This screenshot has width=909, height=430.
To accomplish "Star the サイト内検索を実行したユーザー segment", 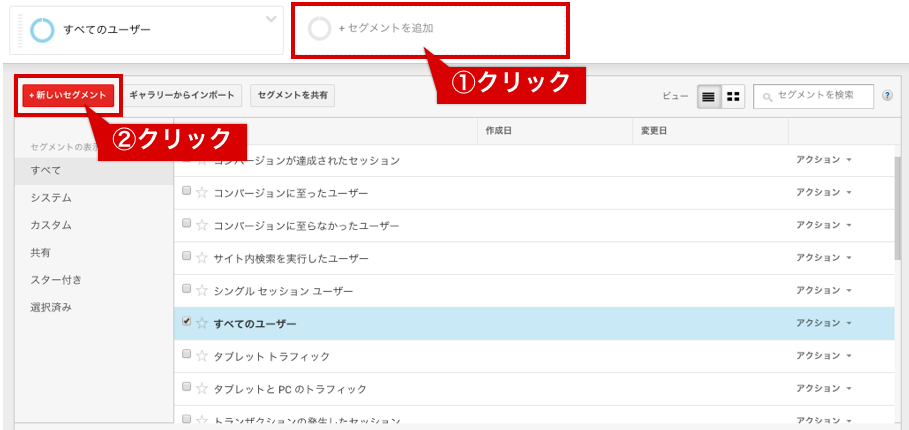I will 201,258.
